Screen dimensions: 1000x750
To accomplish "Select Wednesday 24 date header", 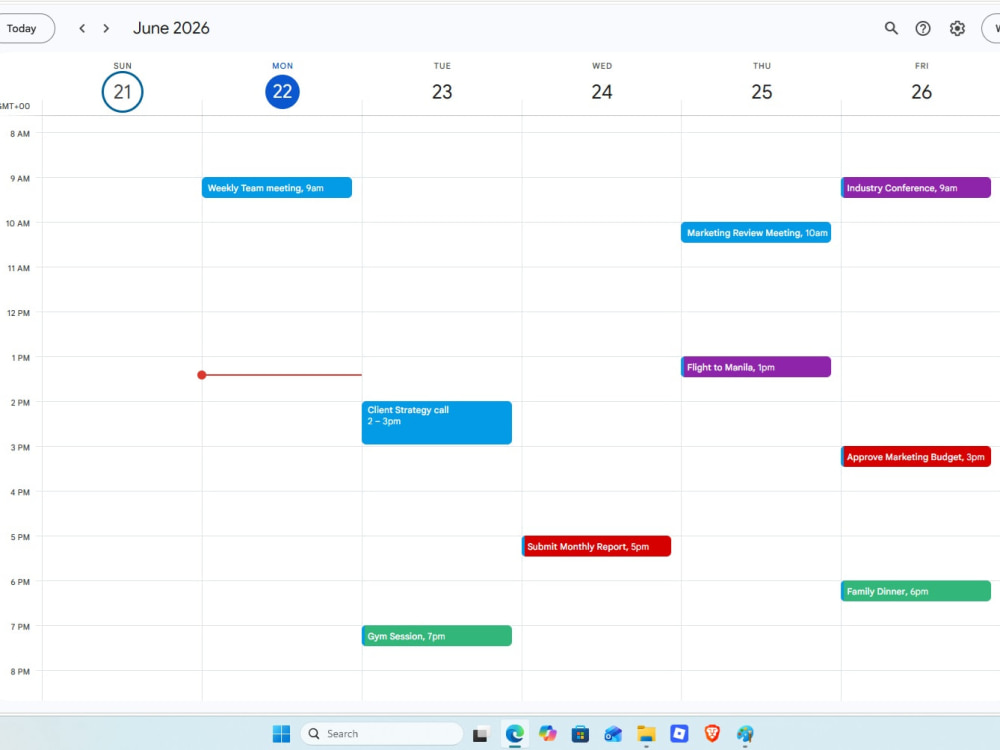I will [x=601, y=92].
